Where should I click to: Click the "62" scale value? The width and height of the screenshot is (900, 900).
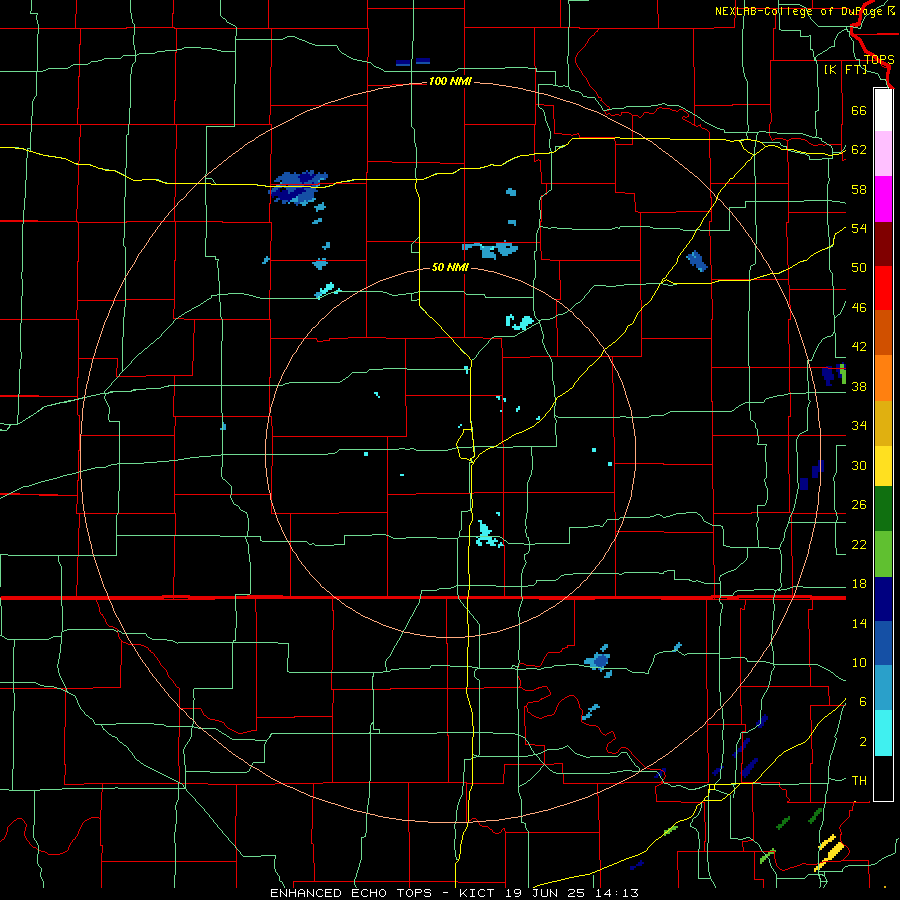click(x=859, y=150)
